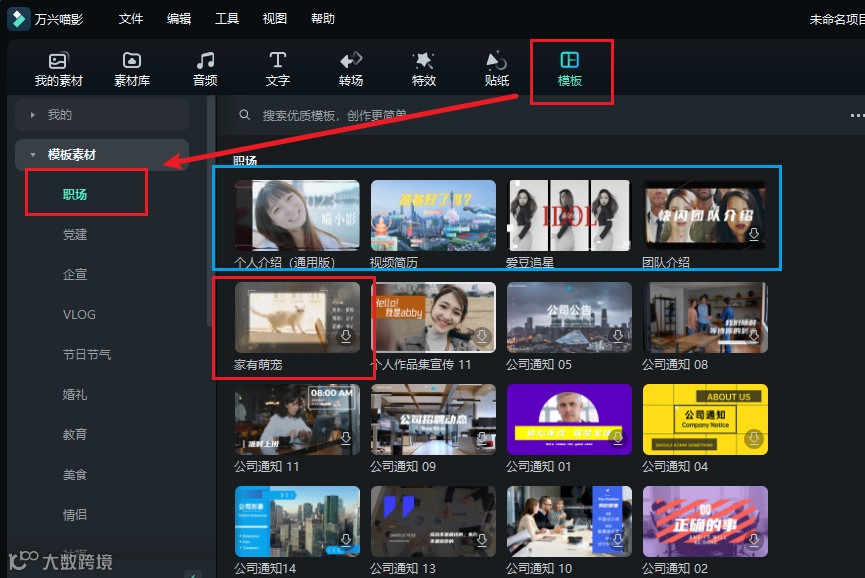Select the 职场 category
The height and width of the screenshot is (578, 865).
tap(74, 194)
